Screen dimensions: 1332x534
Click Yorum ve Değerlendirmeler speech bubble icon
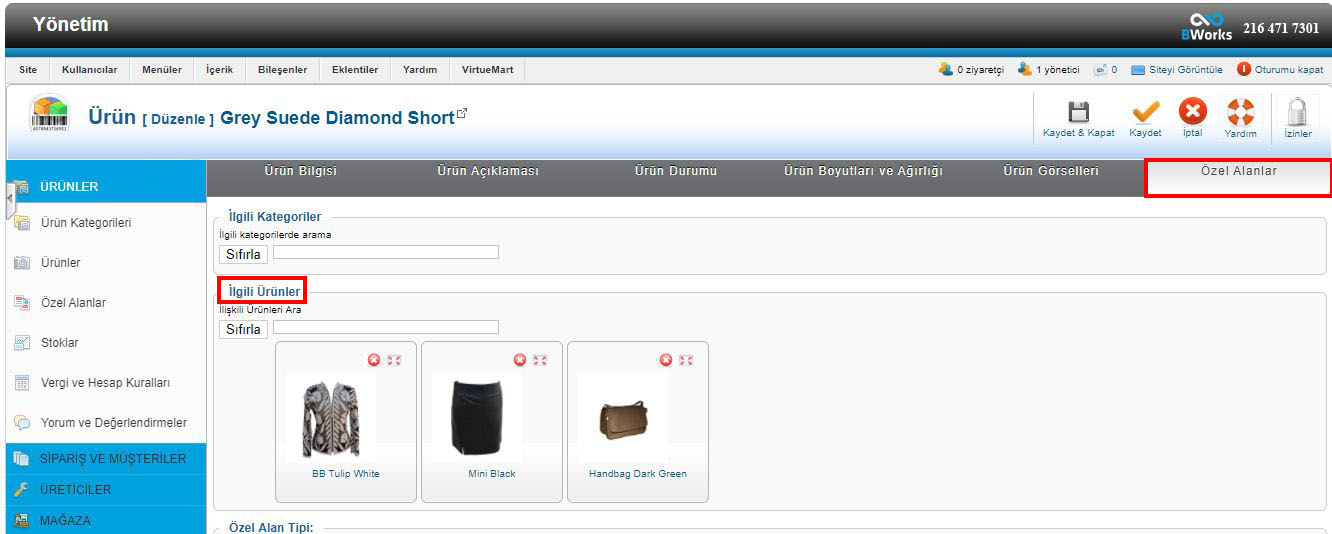(22, 423)
